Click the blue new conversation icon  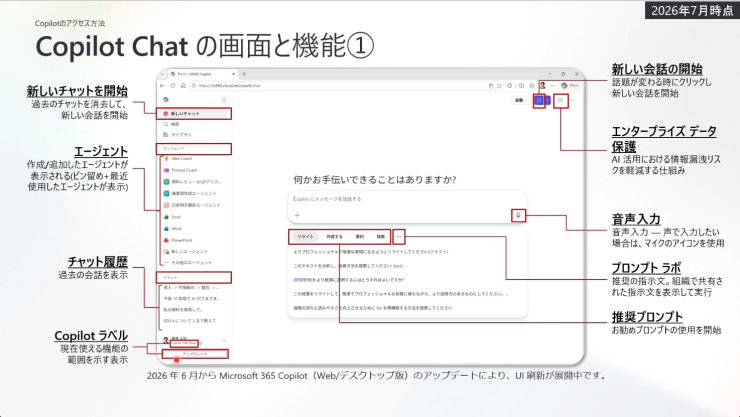(x=539, y=100)
